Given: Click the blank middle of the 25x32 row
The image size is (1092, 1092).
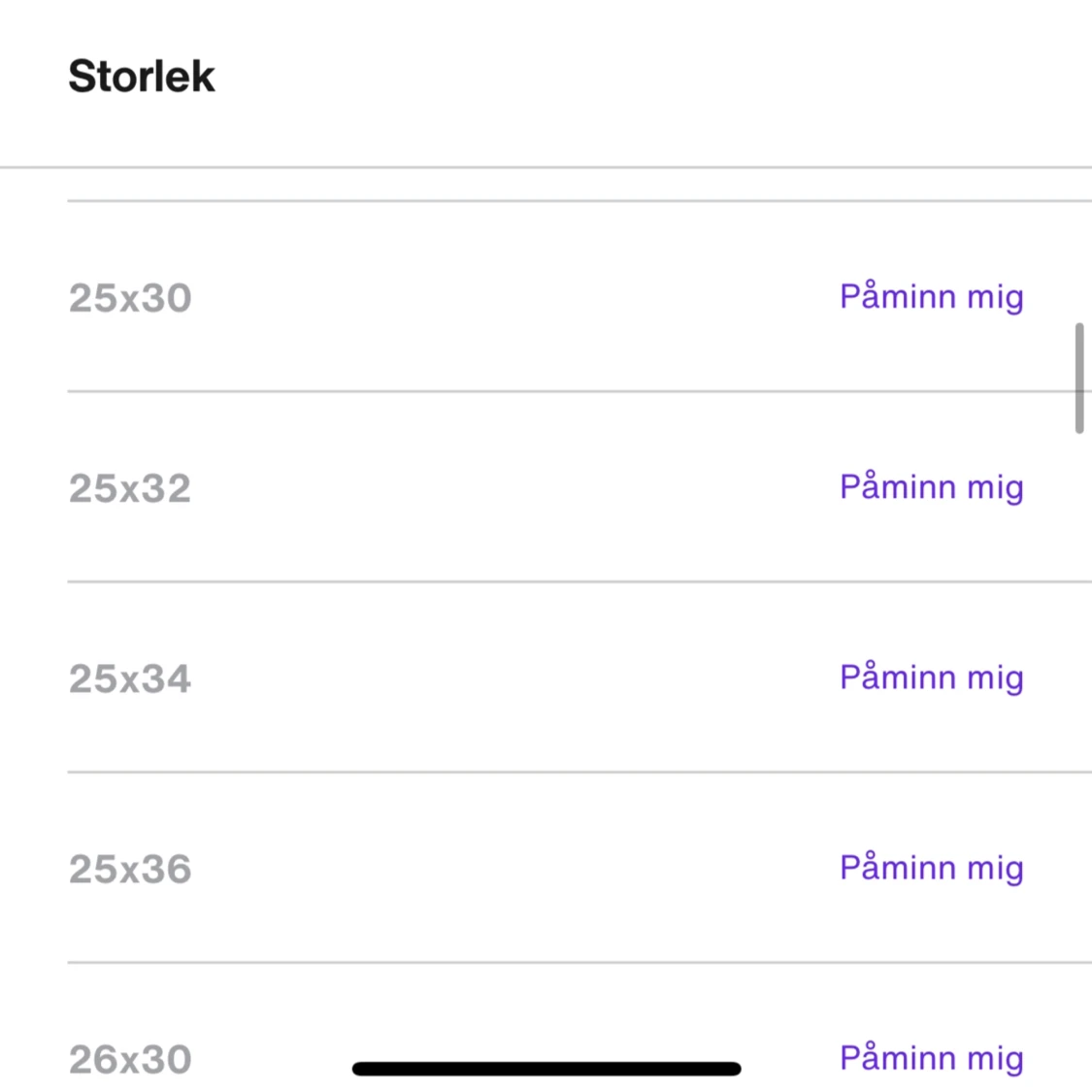Looking at the screenshot, I should tap(515, 488).
